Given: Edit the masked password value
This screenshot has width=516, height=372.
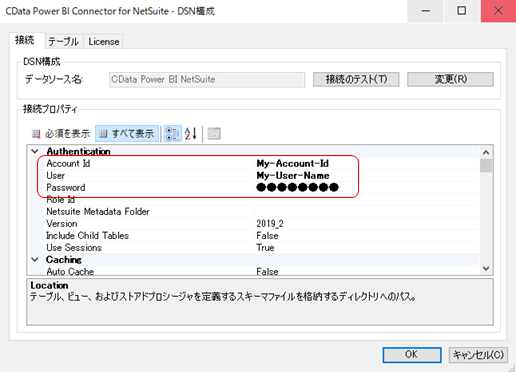Looking at the screenshot, I should tap(297, 187).
